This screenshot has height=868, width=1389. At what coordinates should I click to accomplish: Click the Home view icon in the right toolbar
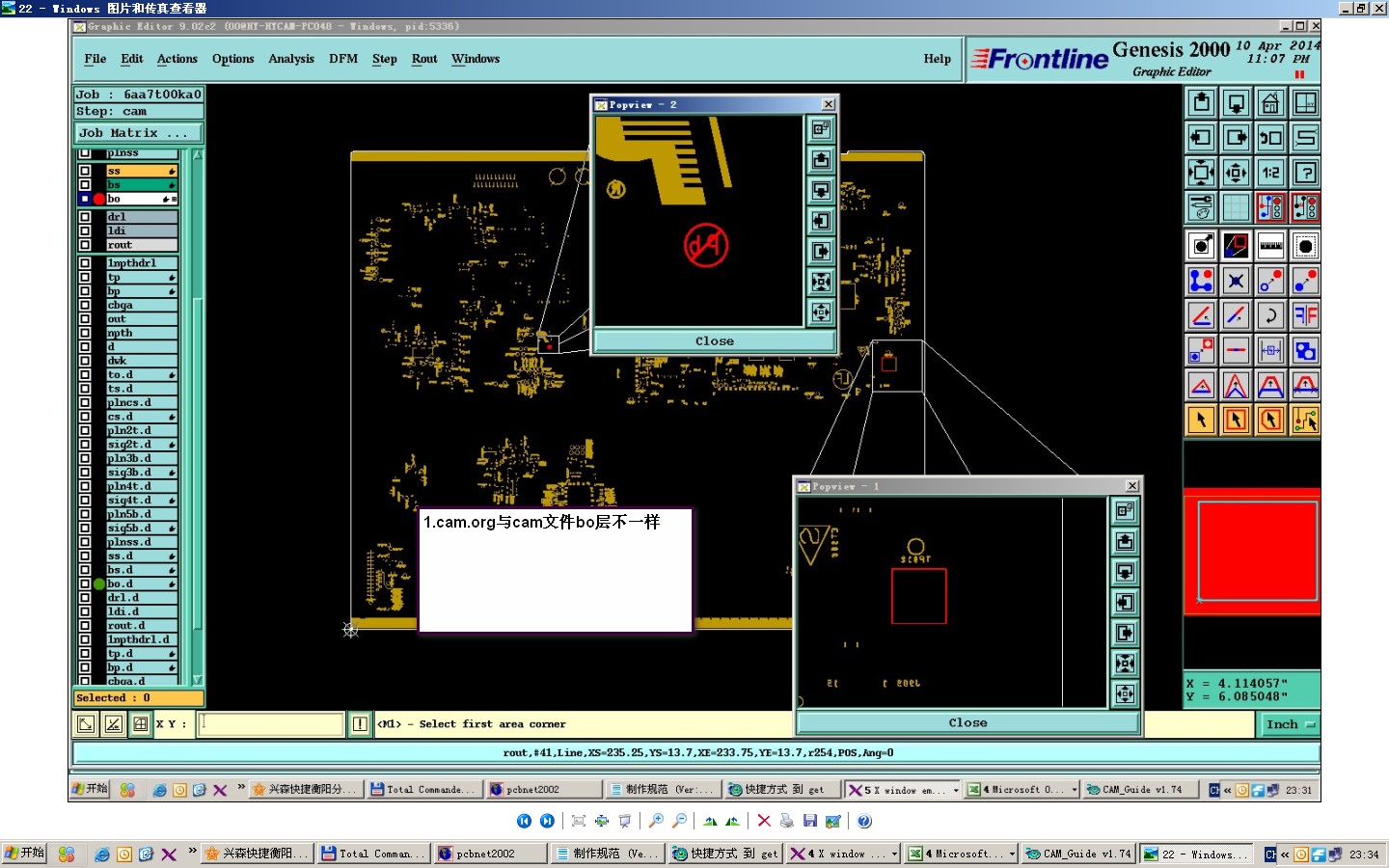pyautogui.click(x=1270, y=103)
